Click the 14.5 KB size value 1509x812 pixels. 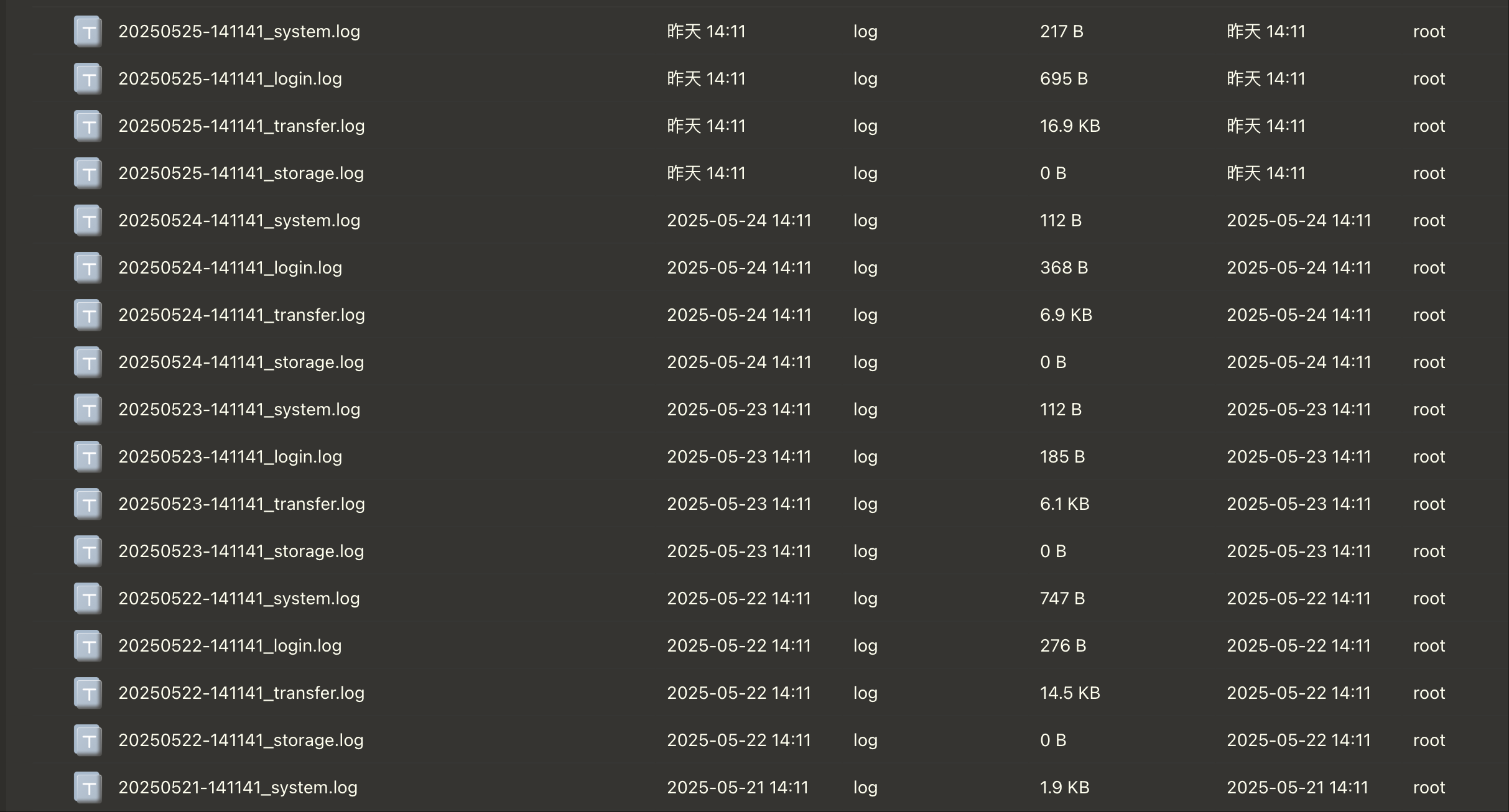(x=1070, y=693)
